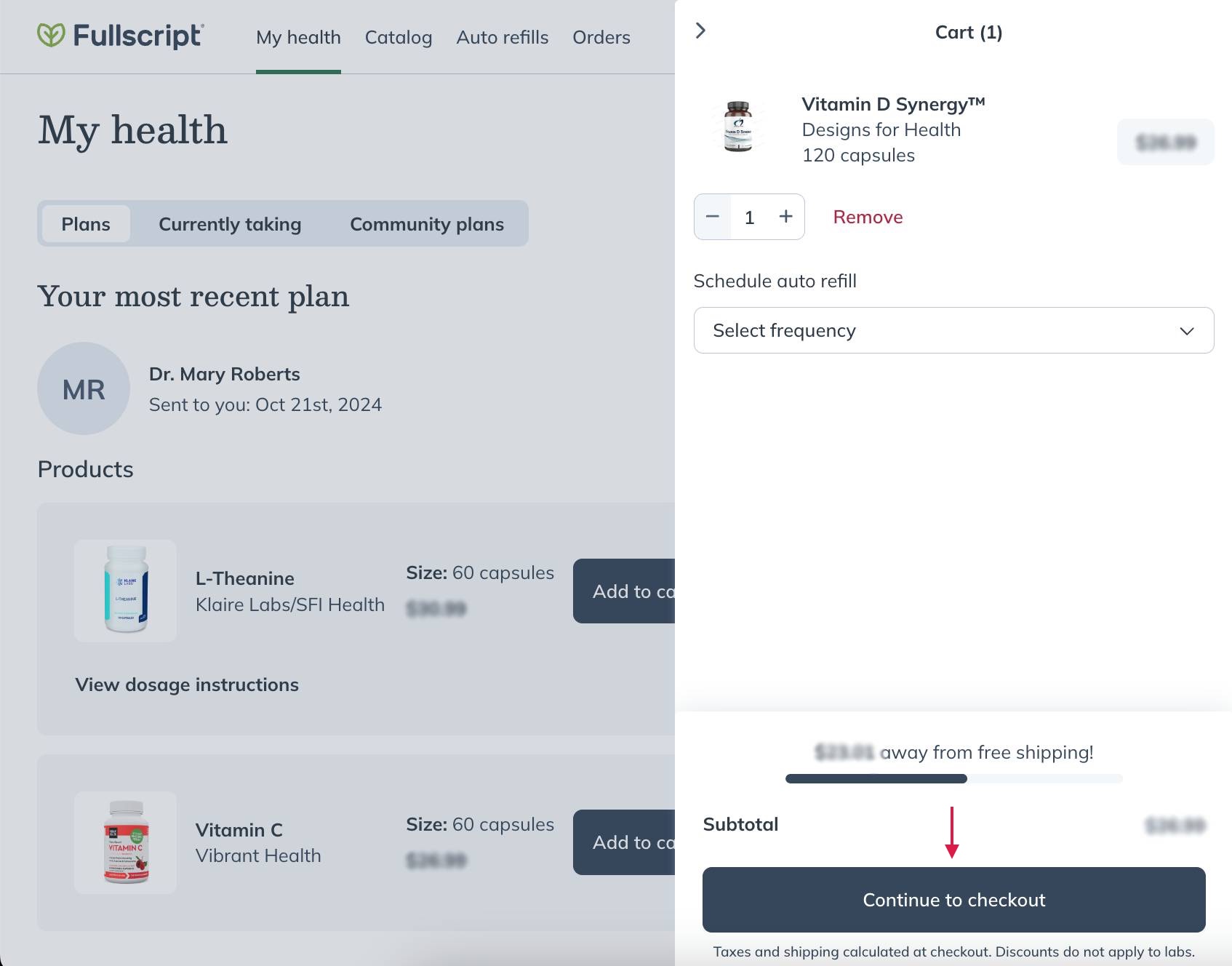The width and height of the screenshot is (1232, 966).
Task: Click the Vibrant Health brand text
Action: point(258,855)
